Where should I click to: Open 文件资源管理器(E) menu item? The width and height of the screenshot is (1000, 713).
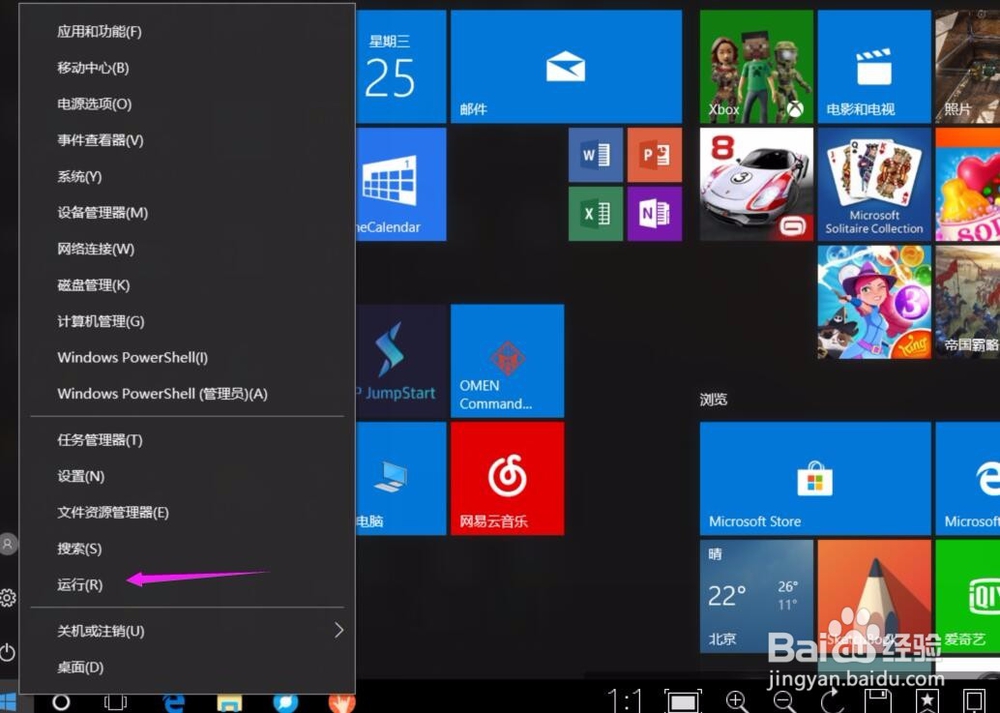tap(187, 513)
